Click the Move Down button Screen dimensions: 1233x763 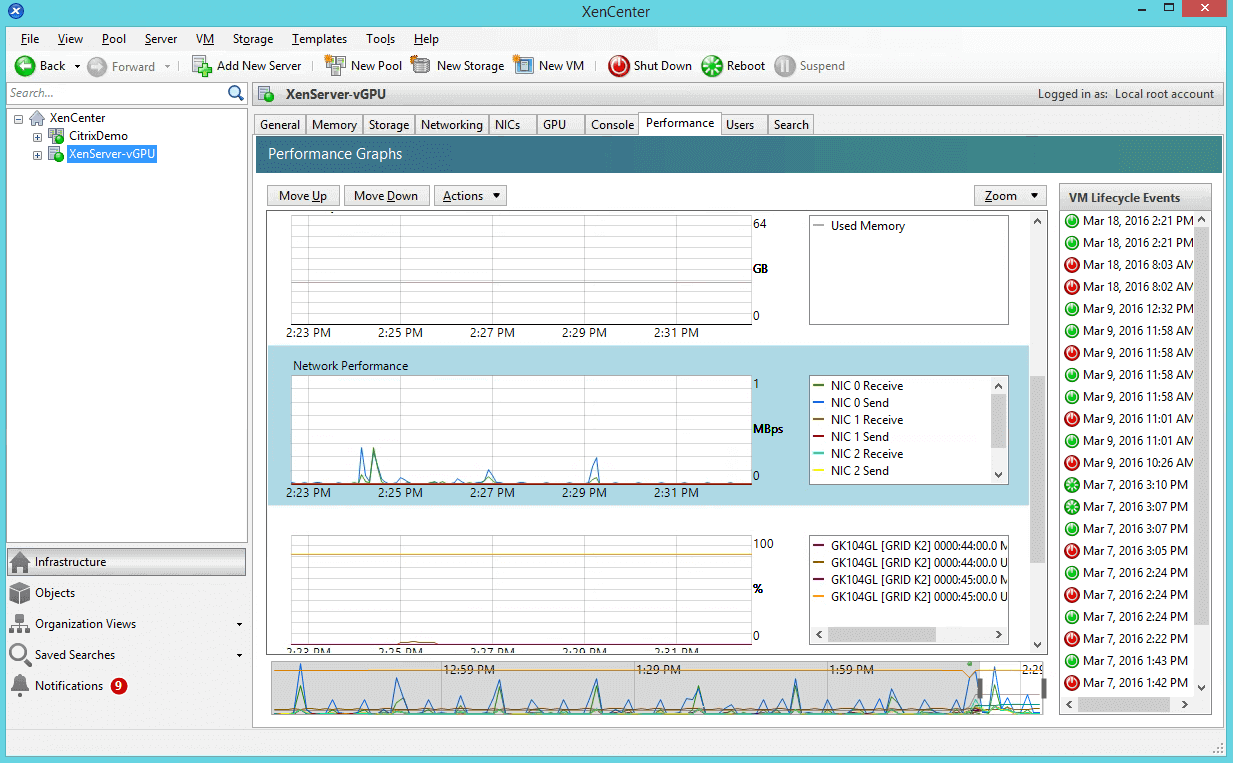[386, 196]
